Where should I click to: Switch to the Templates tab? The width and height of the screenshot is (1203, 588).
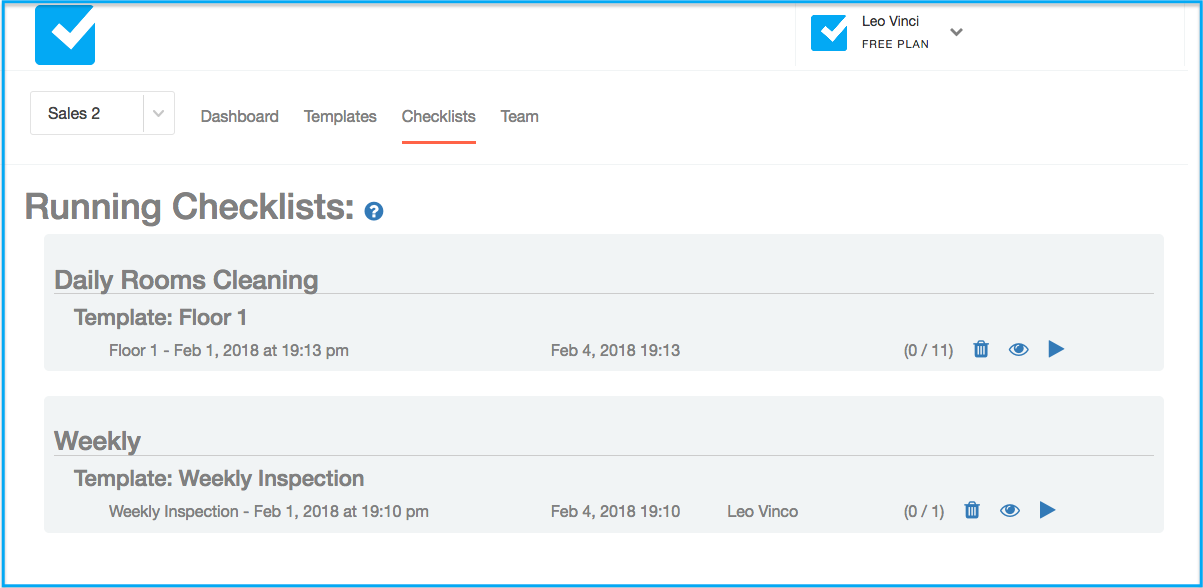(340, 116)
